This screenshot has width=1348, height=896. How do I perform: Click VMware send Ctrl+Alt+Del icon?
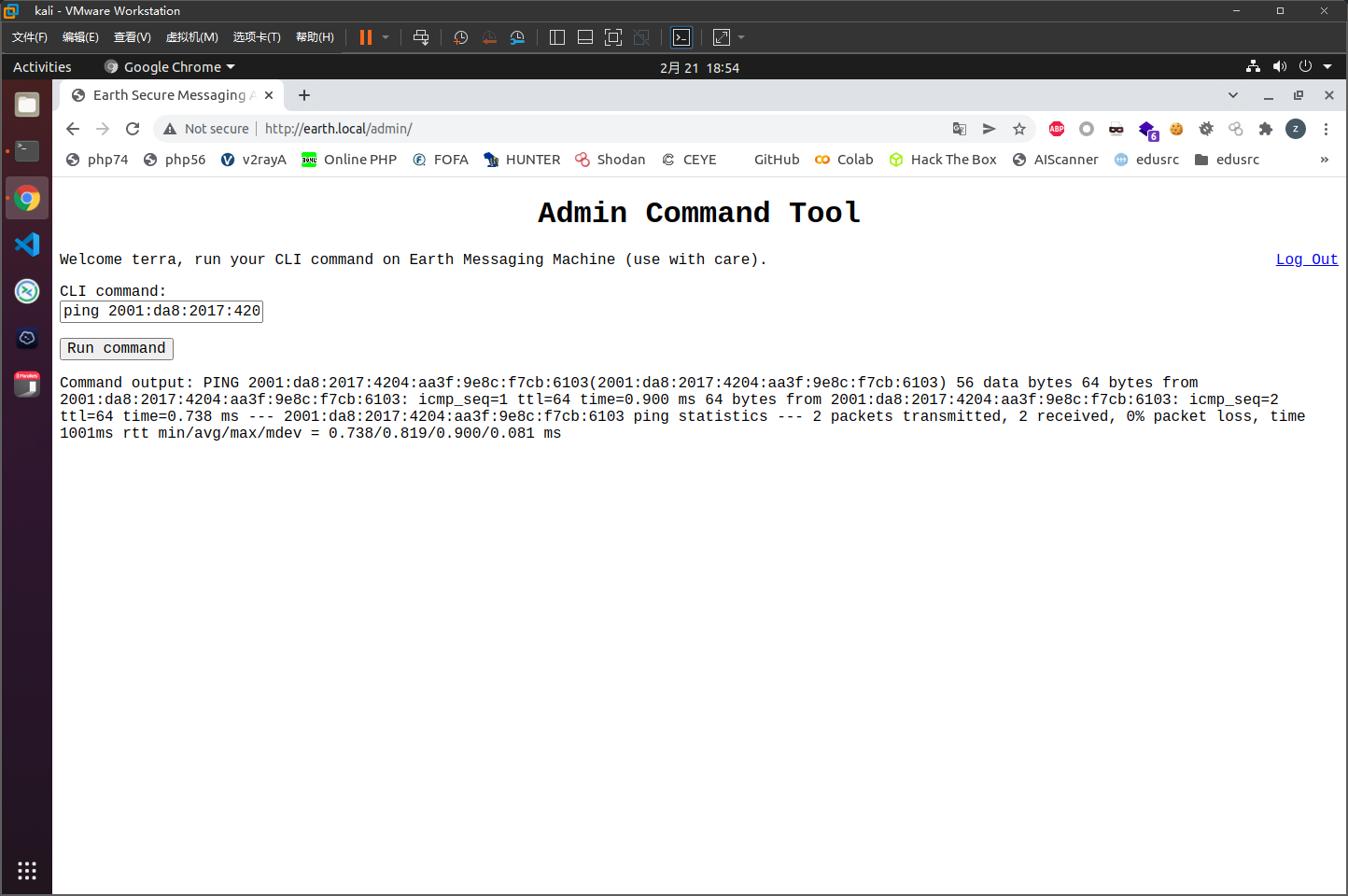[421, 37]
